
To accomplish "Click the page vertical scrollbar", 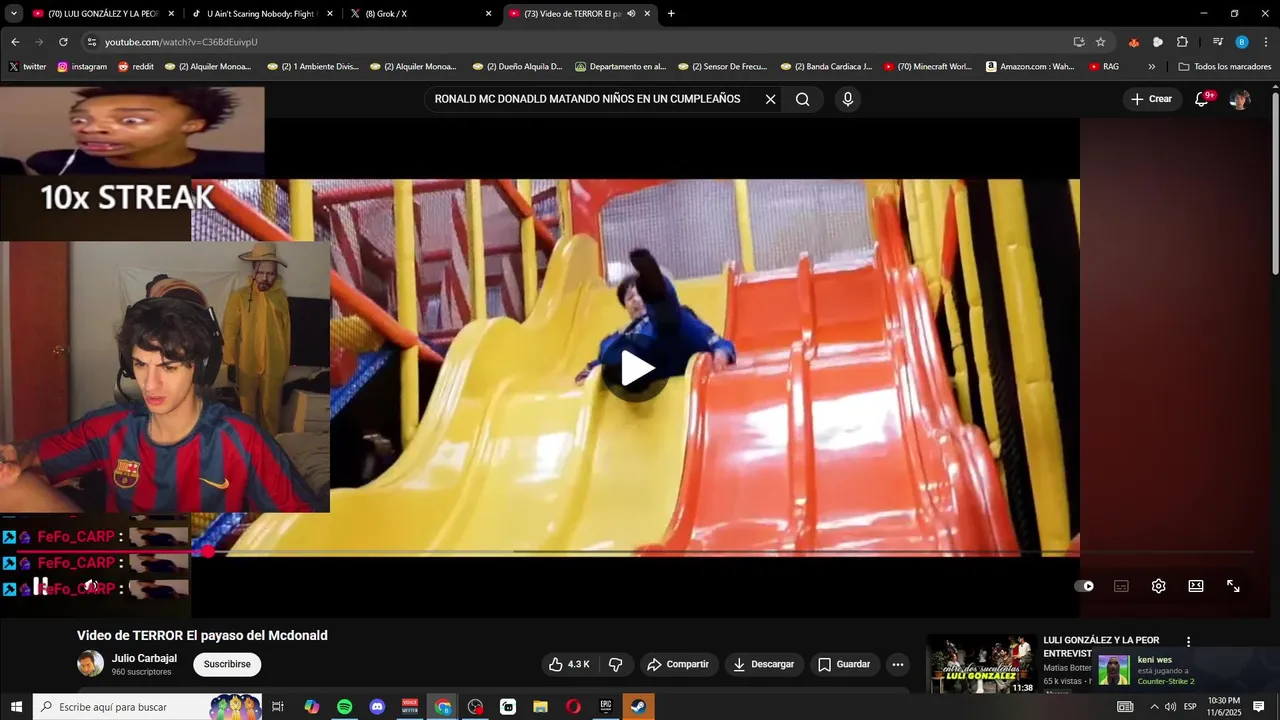I will click(x=1275, y=182).
